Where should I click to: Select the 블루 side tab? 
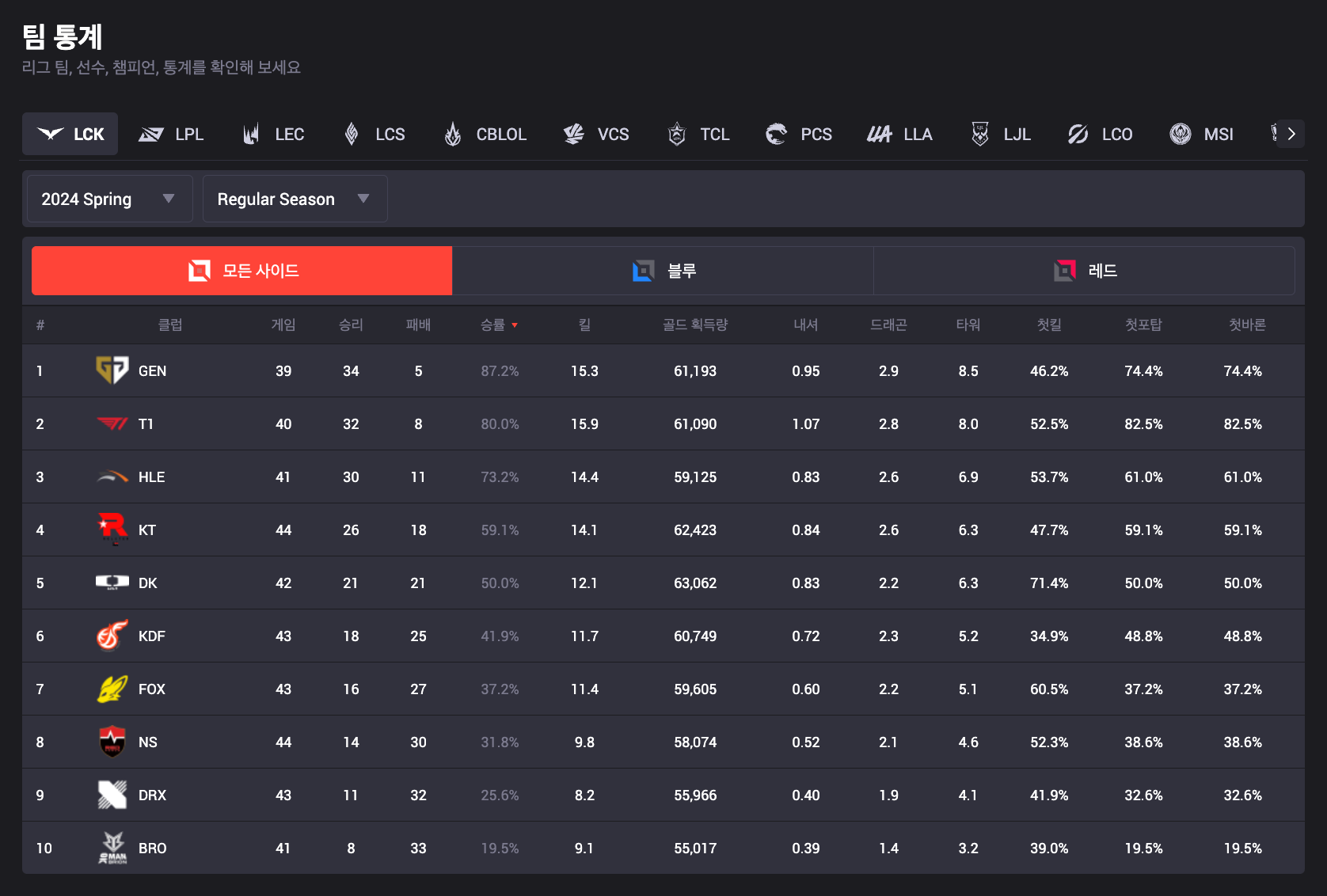tap(663, 271)
